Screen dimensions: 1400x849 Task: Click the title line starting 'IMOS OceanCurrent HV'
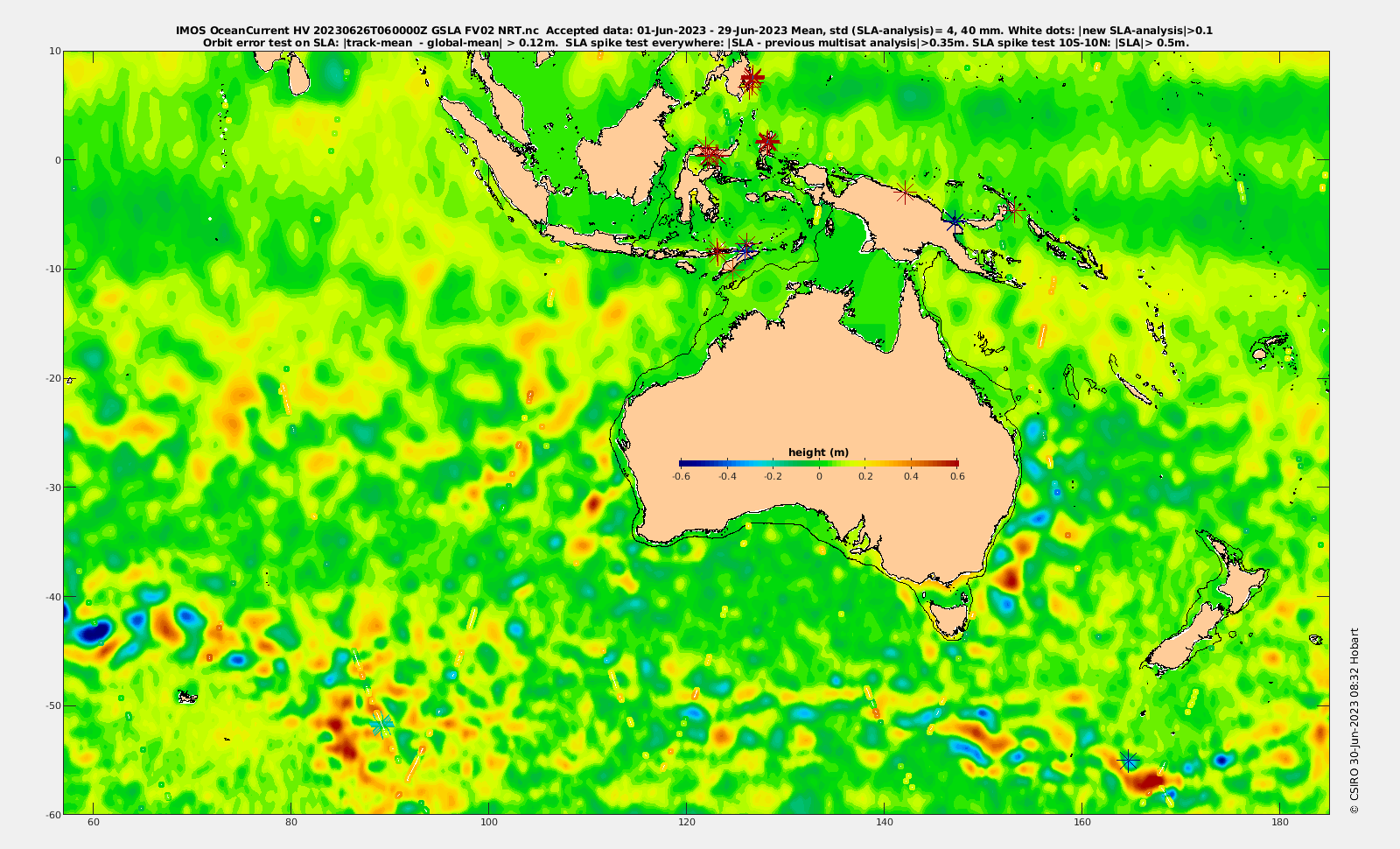[x=694, y=31]
